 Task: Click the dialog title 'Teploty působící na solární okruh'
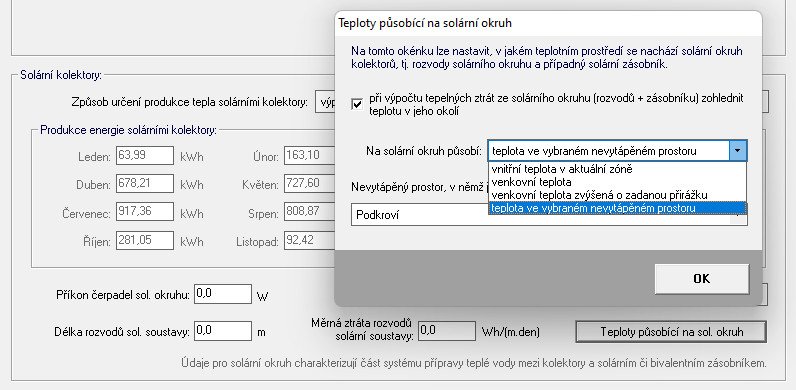click(425, 23)
